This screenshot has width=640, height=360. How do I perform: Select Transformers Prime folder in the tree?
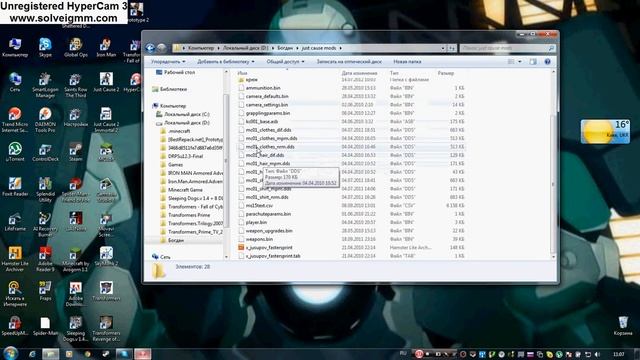point(189,215)
